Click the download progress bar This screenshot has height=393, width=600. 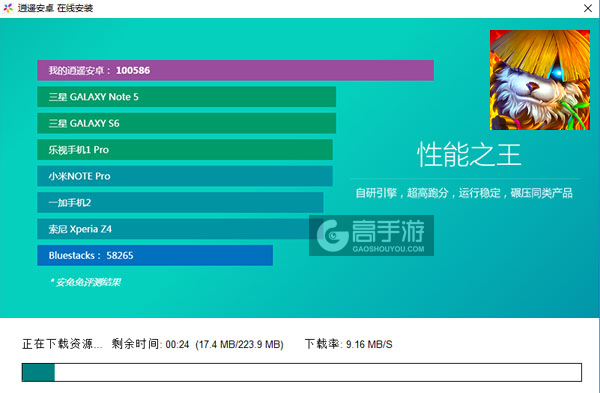click(302, 372)
